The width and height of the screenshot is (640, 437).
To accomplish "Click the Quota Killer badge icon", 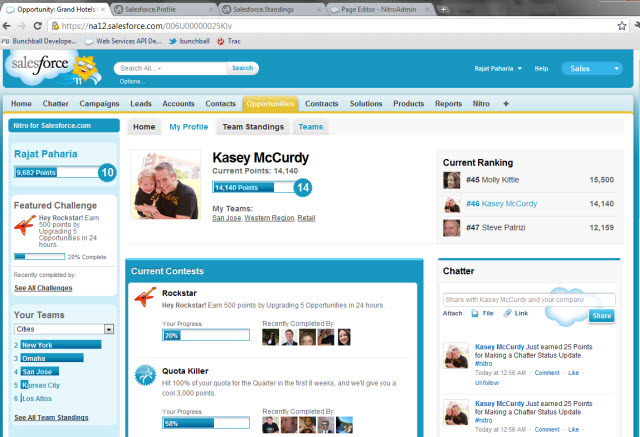I will (x=145, y=375).
